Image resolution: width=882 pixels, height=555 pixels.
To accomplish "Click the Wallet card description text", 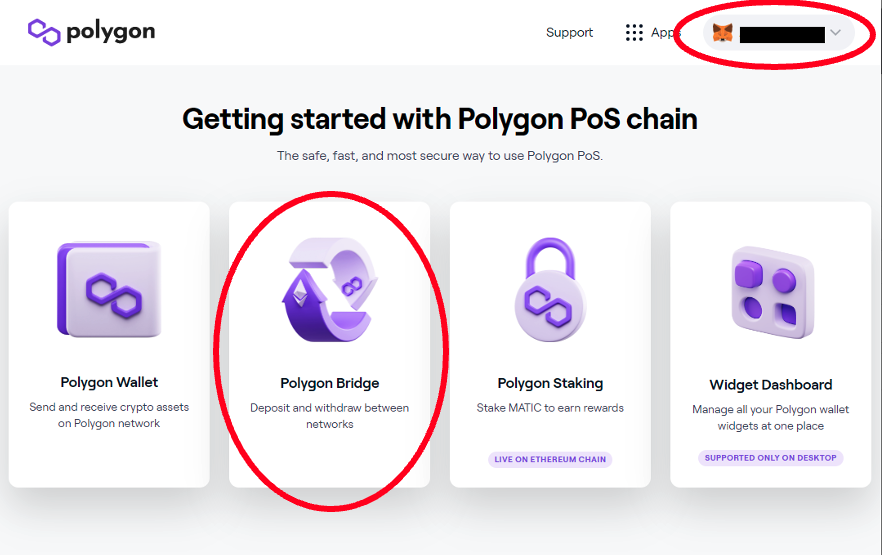I will click(109, 415).
